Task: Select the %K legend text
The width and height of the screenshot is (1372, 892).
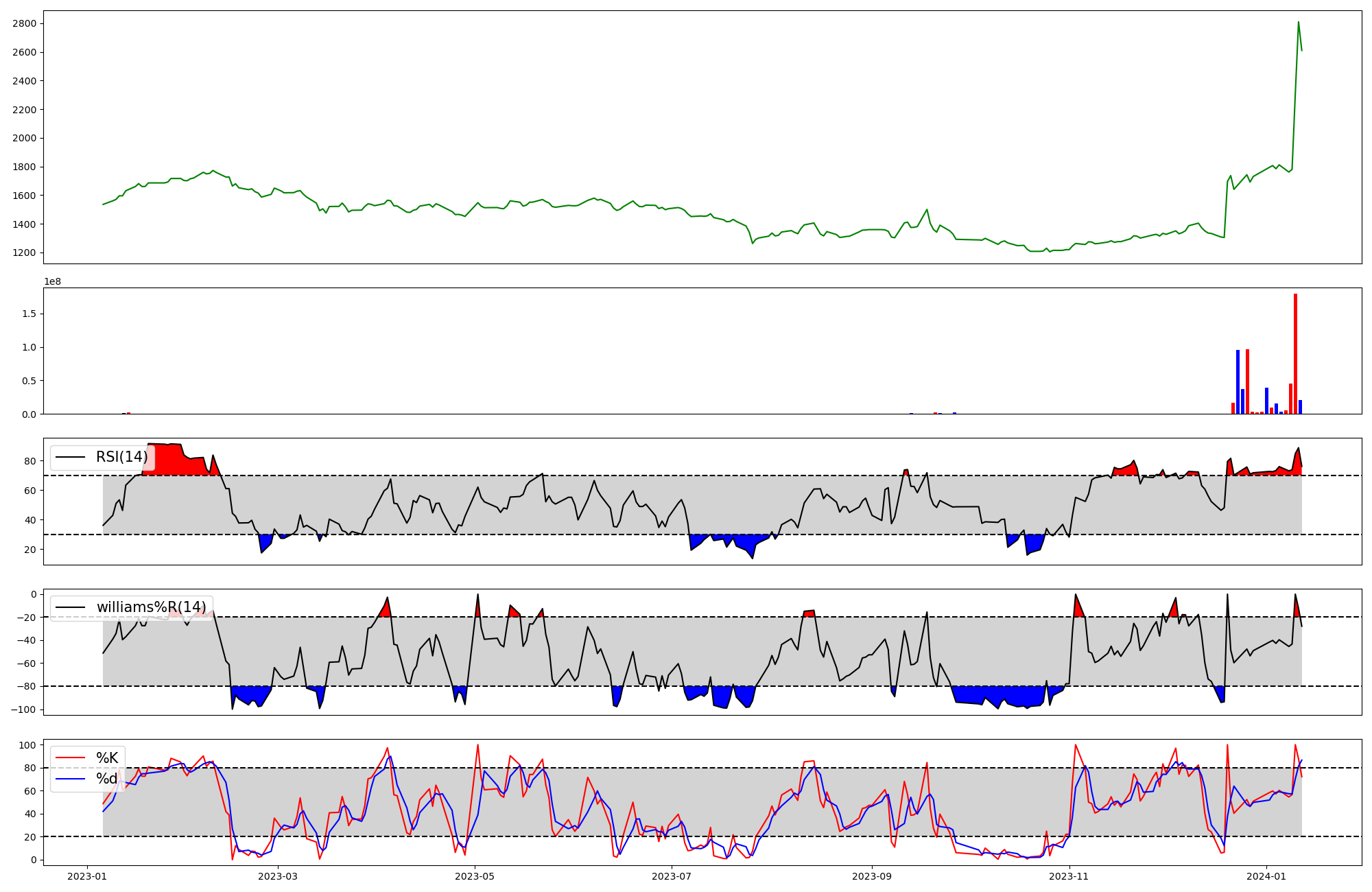Action: [x=107, y=758]
